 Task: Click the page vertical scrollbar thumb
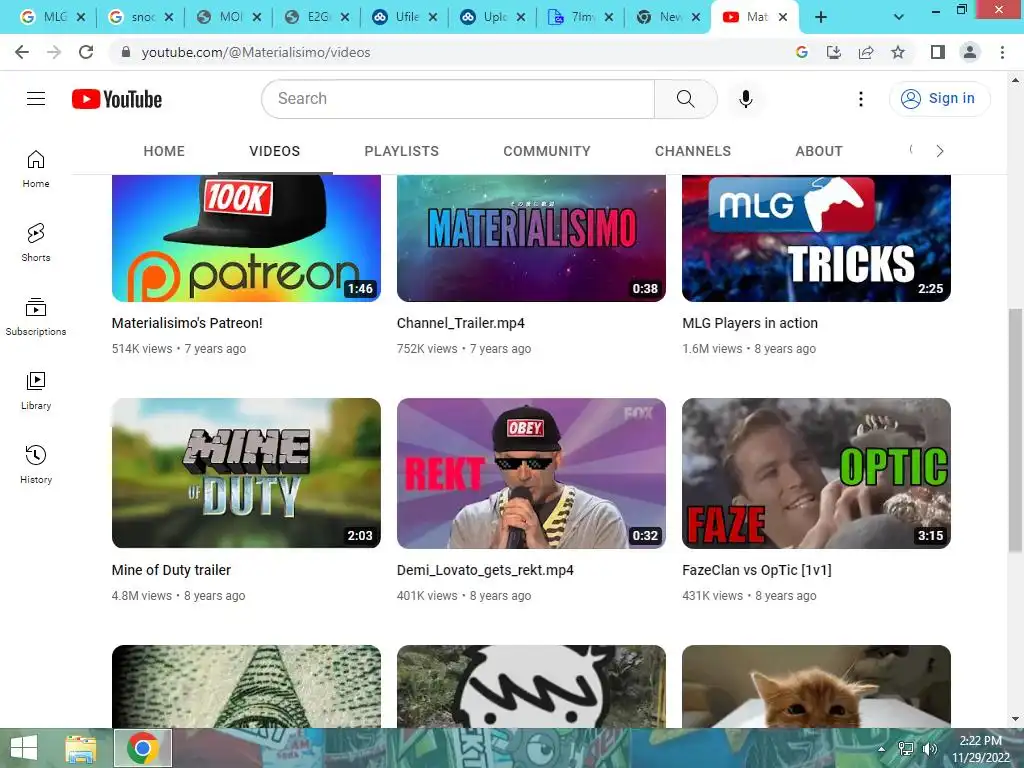click(x=1015, y=429)
